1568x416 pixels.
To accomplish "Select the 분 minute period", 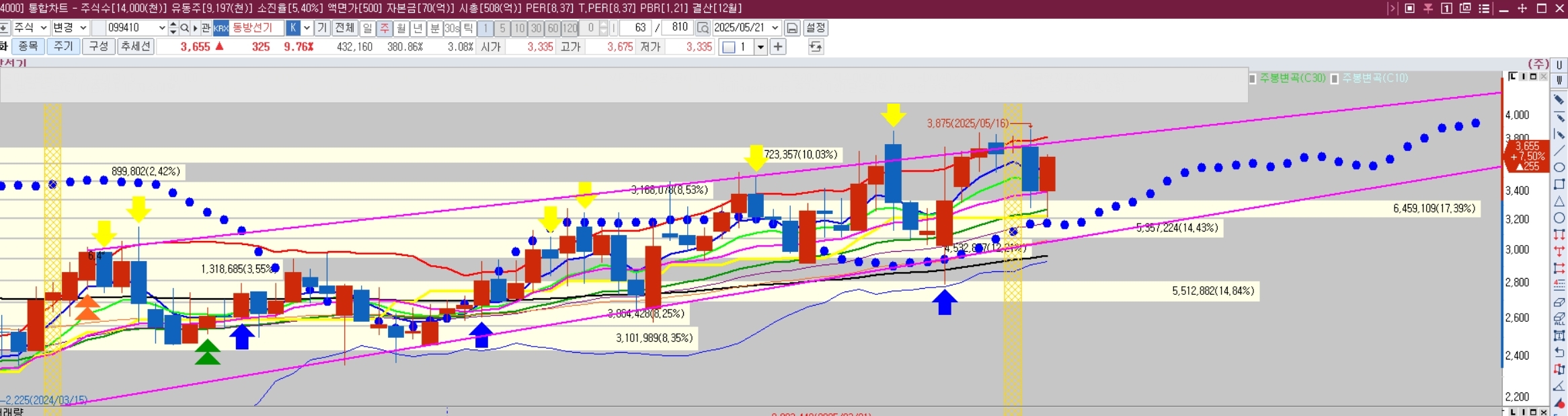I will click(435, 28).
